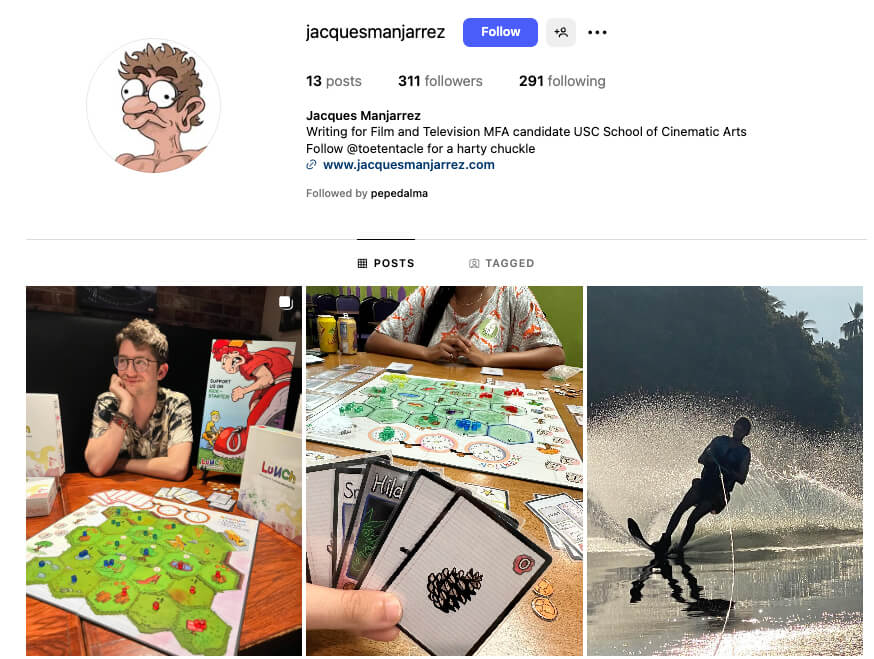
Task: Click the tagged person icon
Action: 474,263
